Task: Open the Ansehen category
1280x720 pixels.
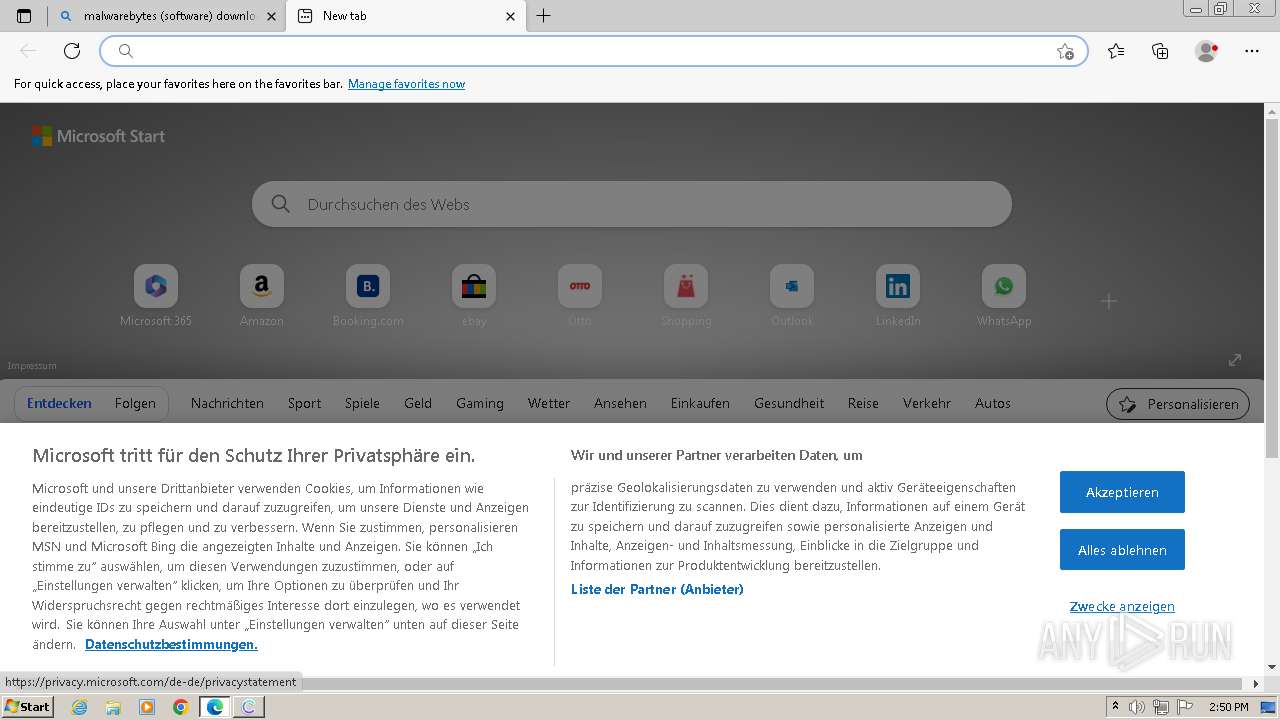Action: point(620,403)
